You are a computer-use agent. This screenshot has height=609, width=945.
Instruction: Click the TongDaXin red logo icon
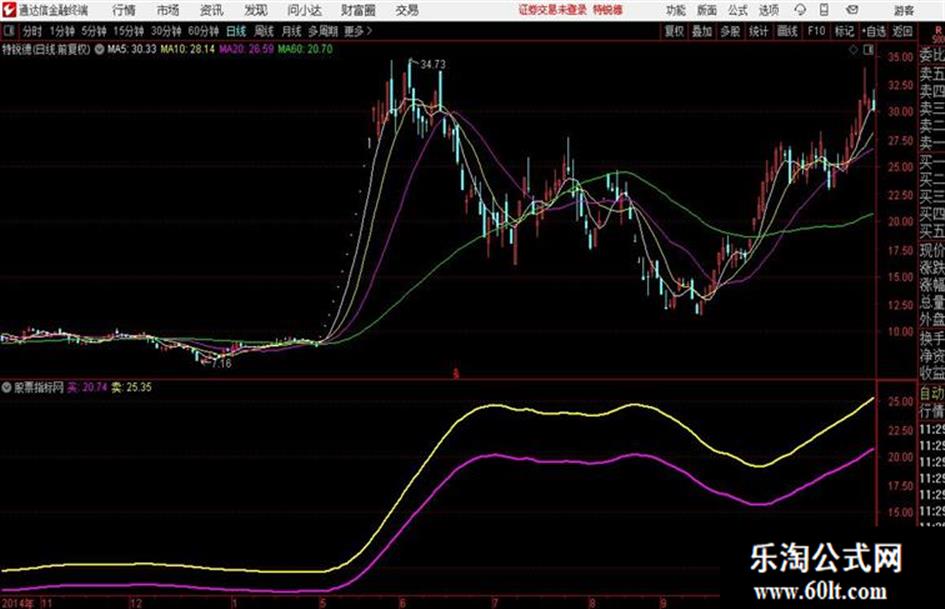[8, 10]
